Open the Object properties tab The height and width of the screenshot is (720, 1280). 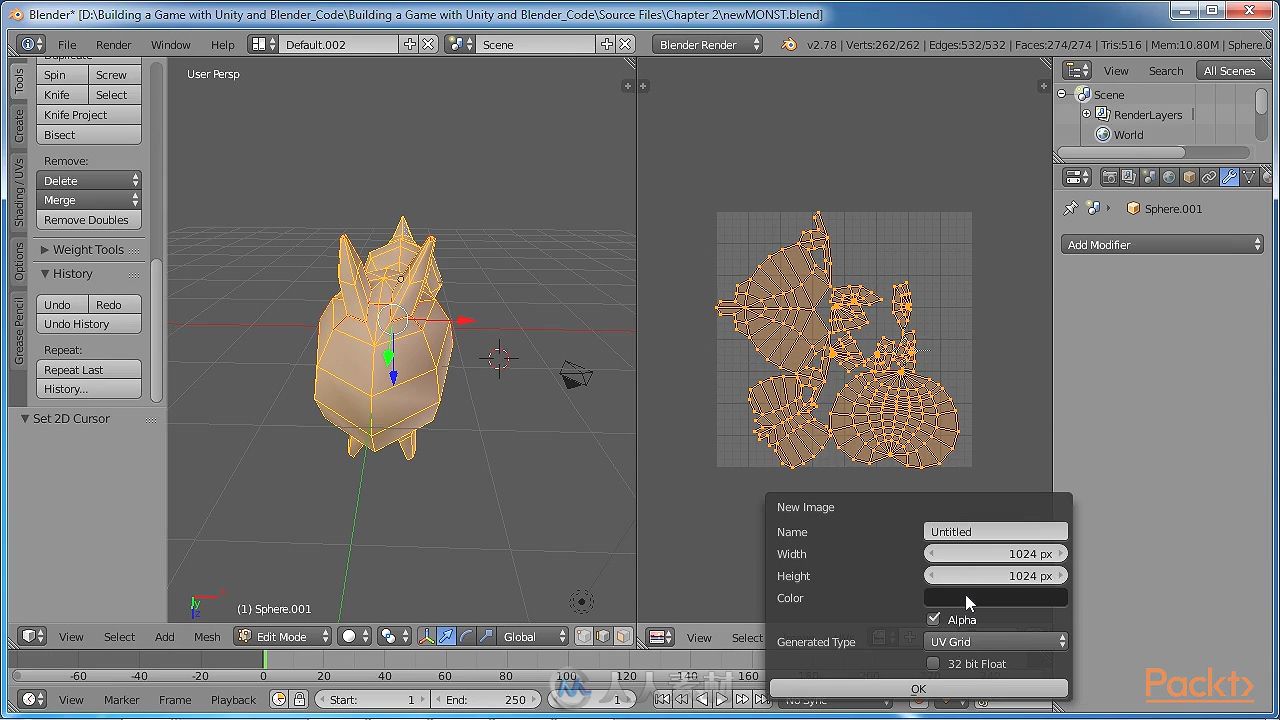(x=1189, y=177)
